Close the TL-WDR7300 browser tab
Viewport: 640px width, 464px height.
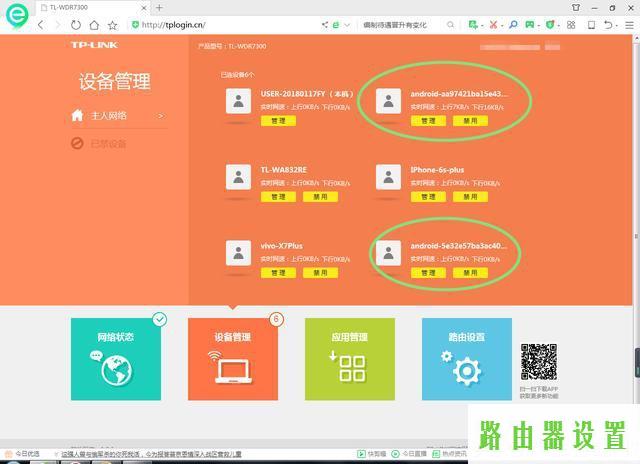click(144, 8)
